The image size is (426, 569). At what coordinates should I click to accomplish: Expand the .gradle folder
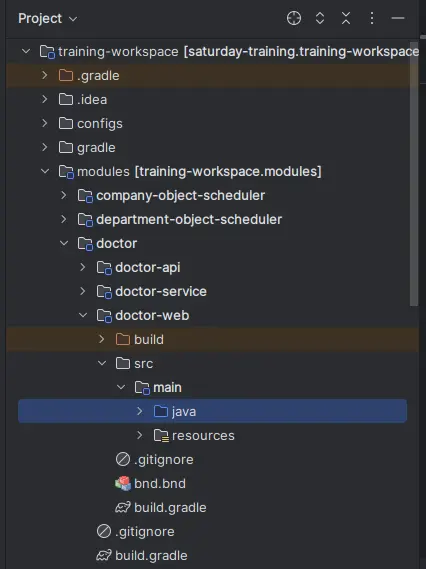tap(45, 75)
